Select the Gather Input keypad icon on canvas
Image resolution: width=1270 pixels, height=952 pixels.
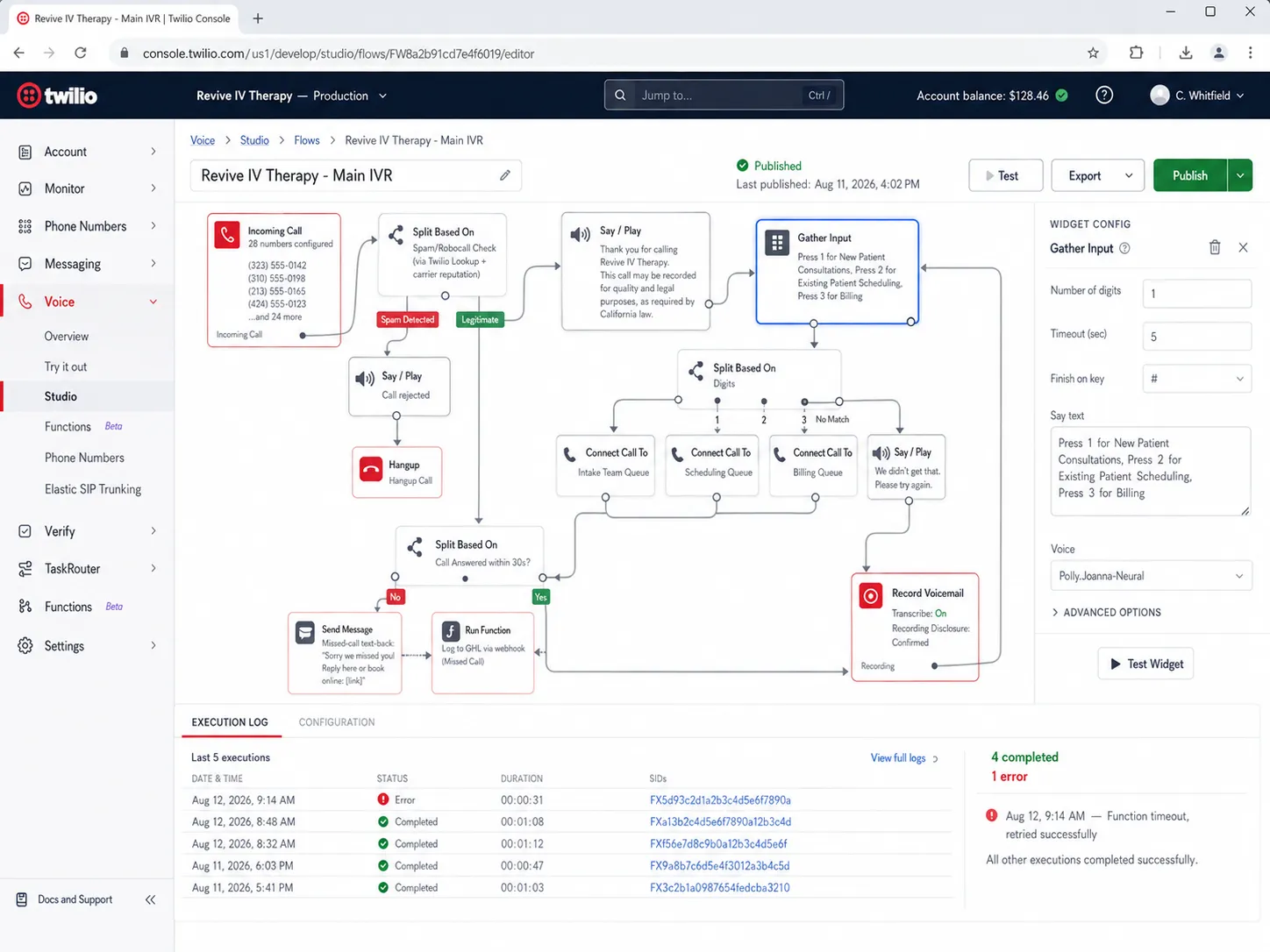(777, 242)
